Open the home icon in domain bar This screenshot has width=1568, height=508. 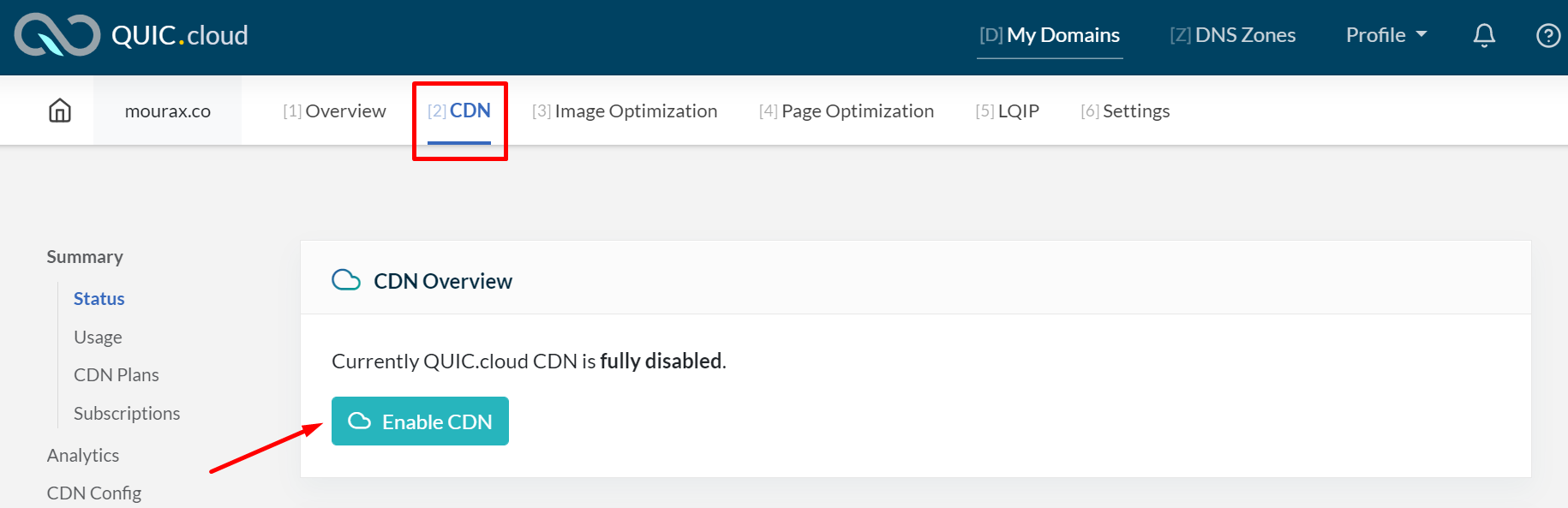[60, 111]
